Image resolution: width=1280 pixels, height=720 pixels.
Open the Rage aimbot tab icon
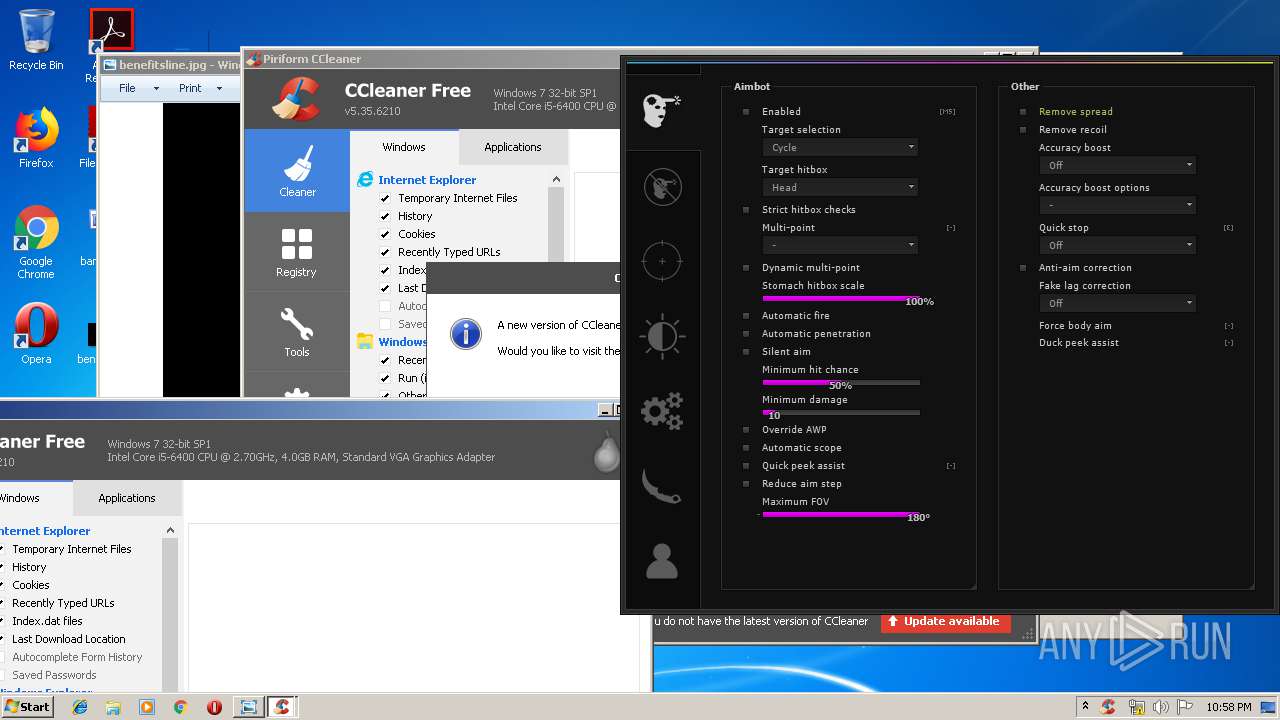(x=661, y=111)
